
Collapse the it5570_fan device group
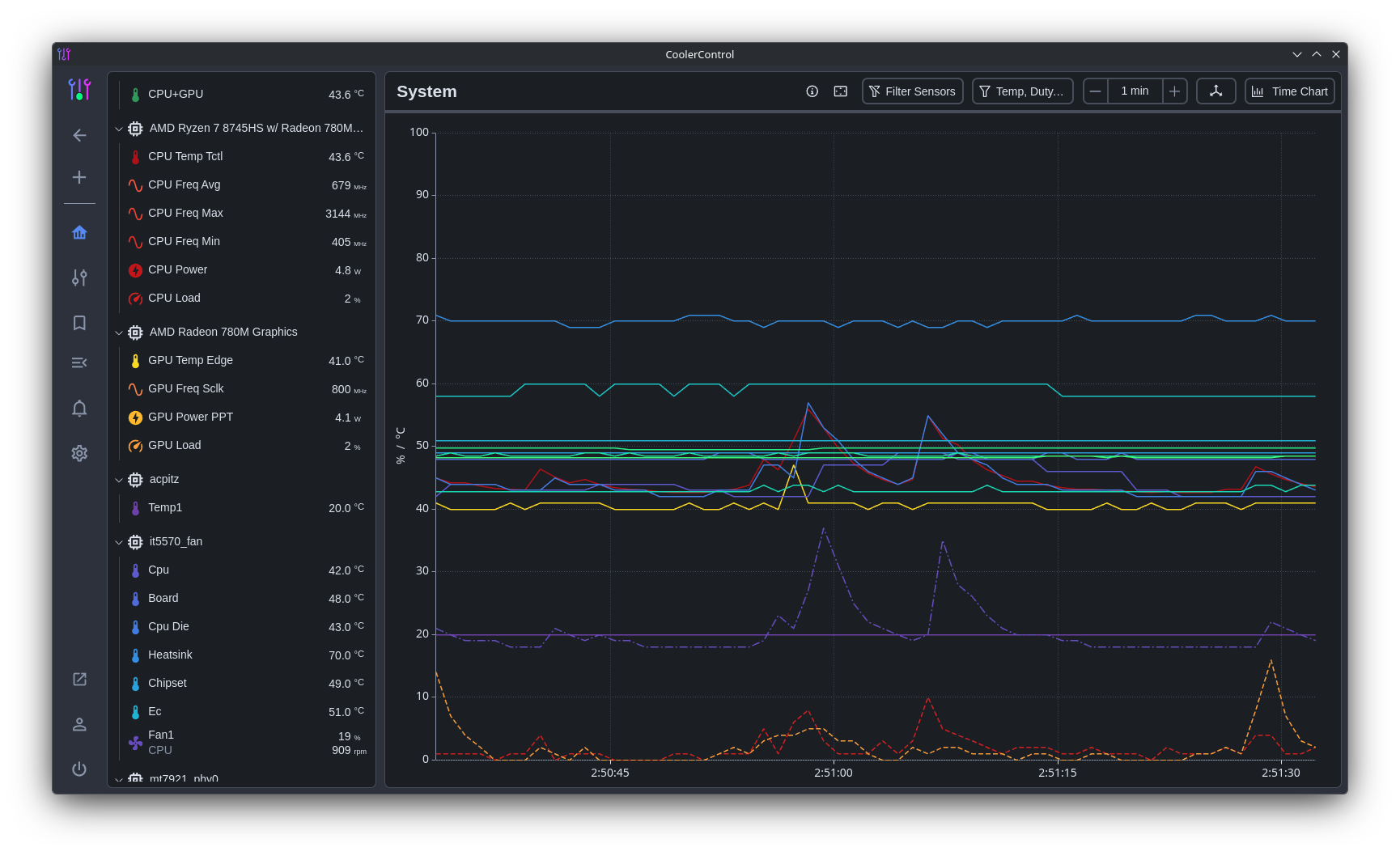[x=119, y=542]
